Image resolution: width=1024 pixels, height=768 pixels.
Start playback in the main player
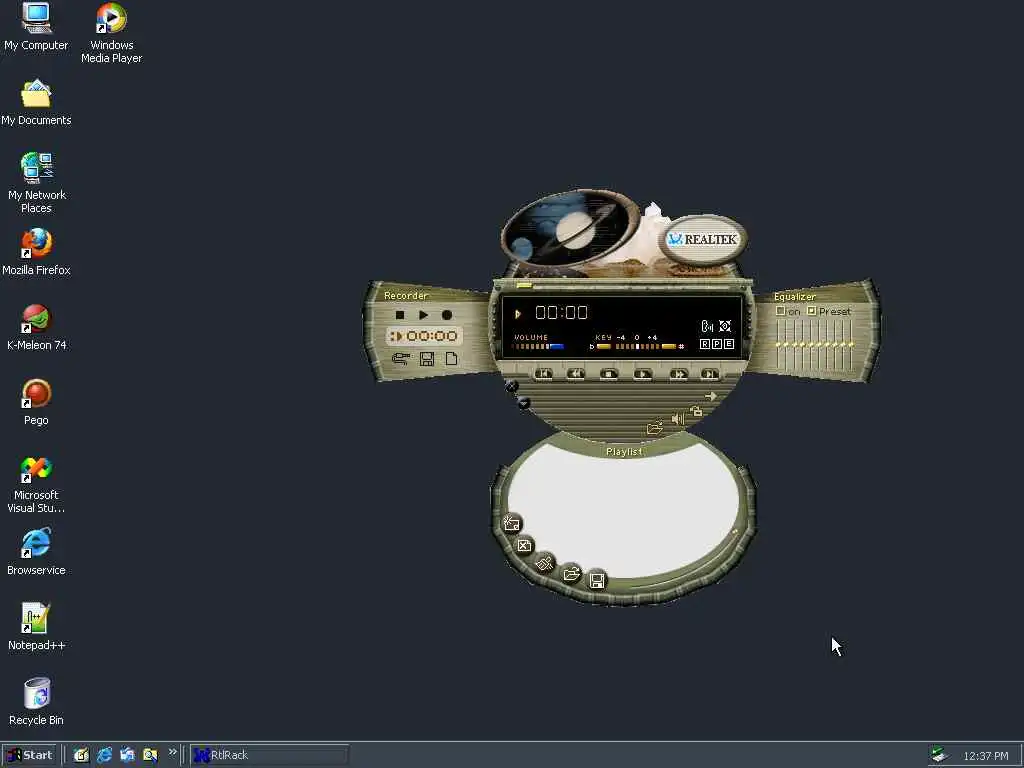[643, 374]
